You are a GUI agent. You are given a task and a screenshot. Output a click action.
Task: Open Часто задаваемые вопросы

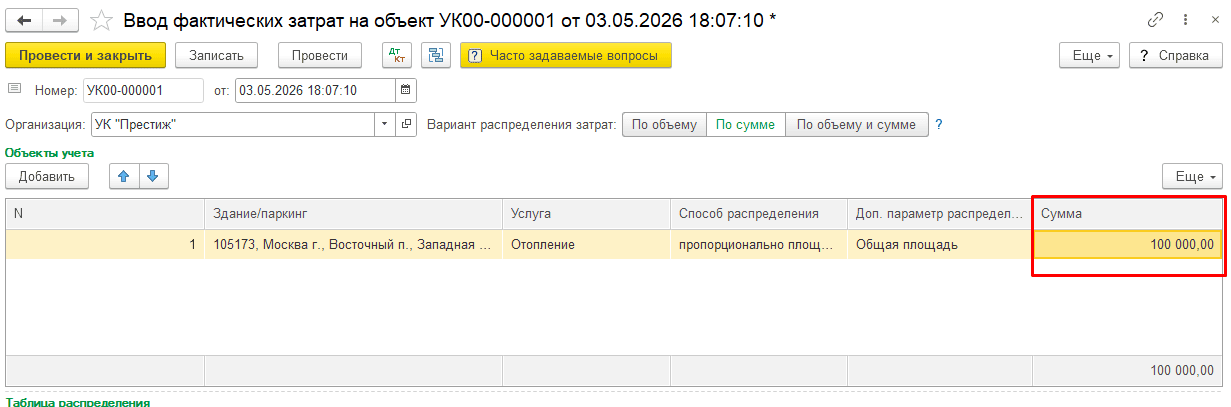[x=565, y=56]
